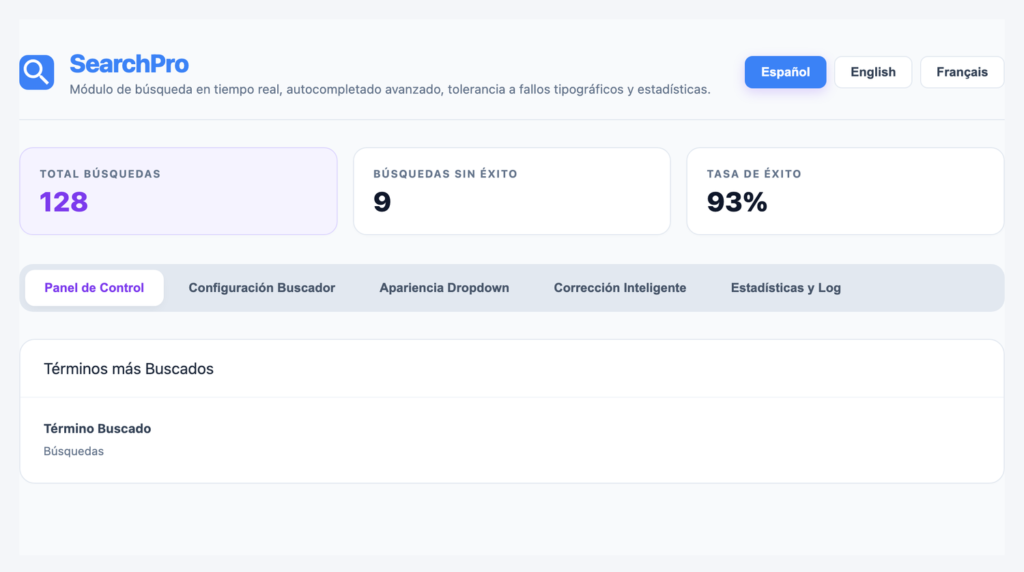Click the value 128
The width and height of the screenshot is (1024, 572).
pyautogui.click(x=64, y=202)
